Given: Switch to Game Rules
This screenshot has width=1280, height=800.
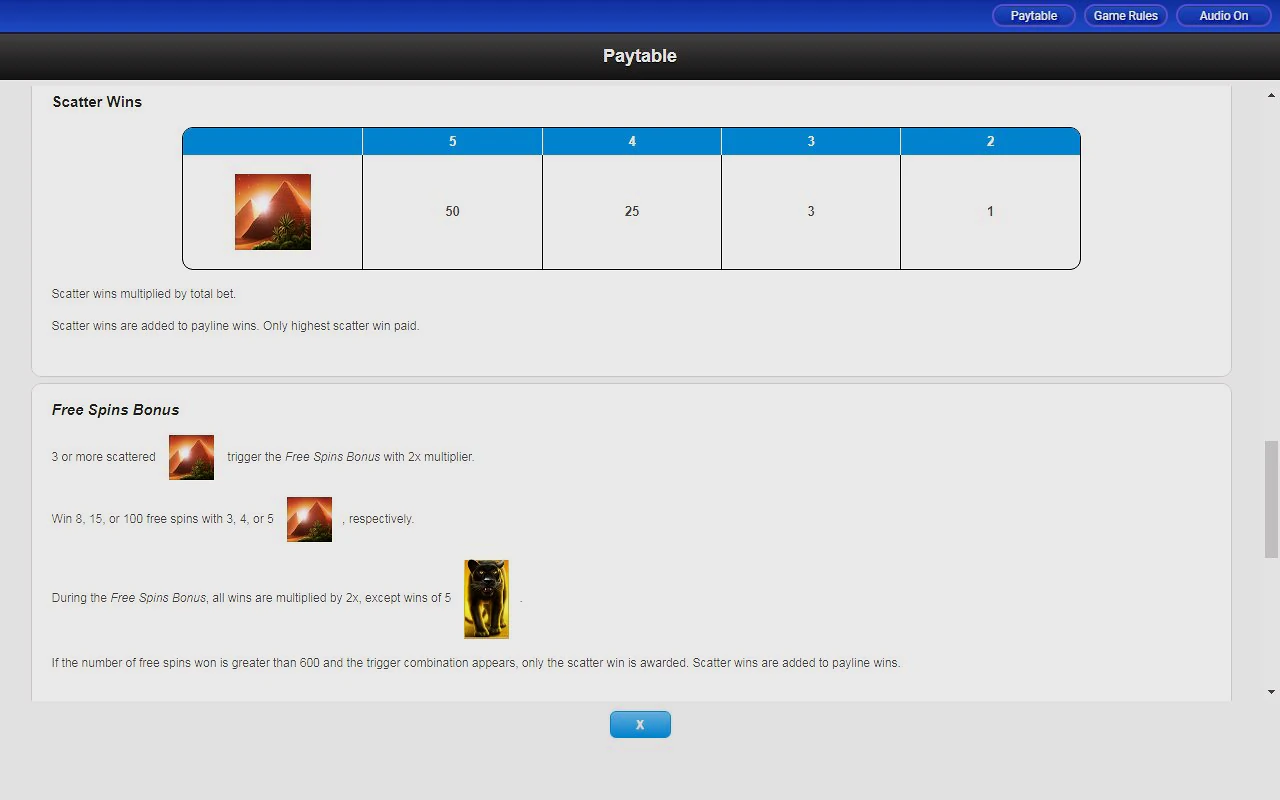Looking at the screenshot, I should (1125, 16).
